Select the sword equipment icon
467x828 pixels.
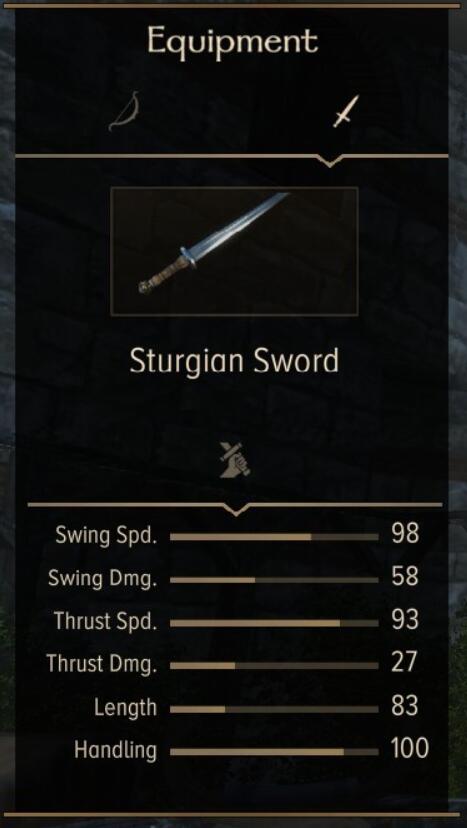click(346, 111)
